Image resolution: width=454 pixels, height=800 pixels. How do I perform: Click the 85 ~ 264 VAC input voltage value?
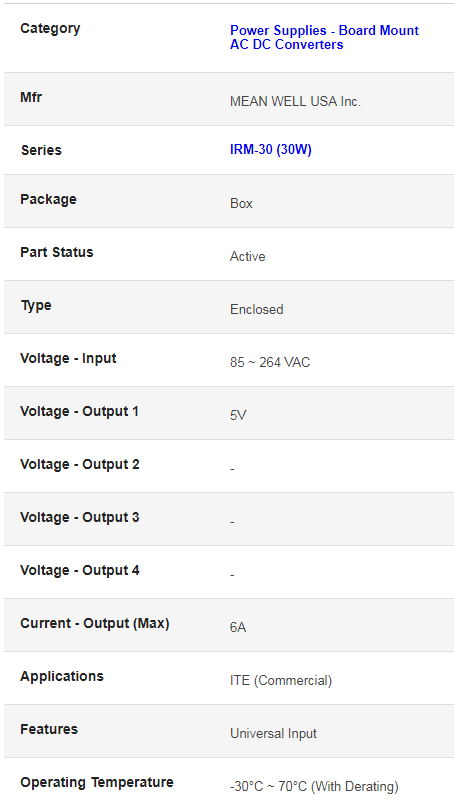pyautogui.click(x=270, y=363)
